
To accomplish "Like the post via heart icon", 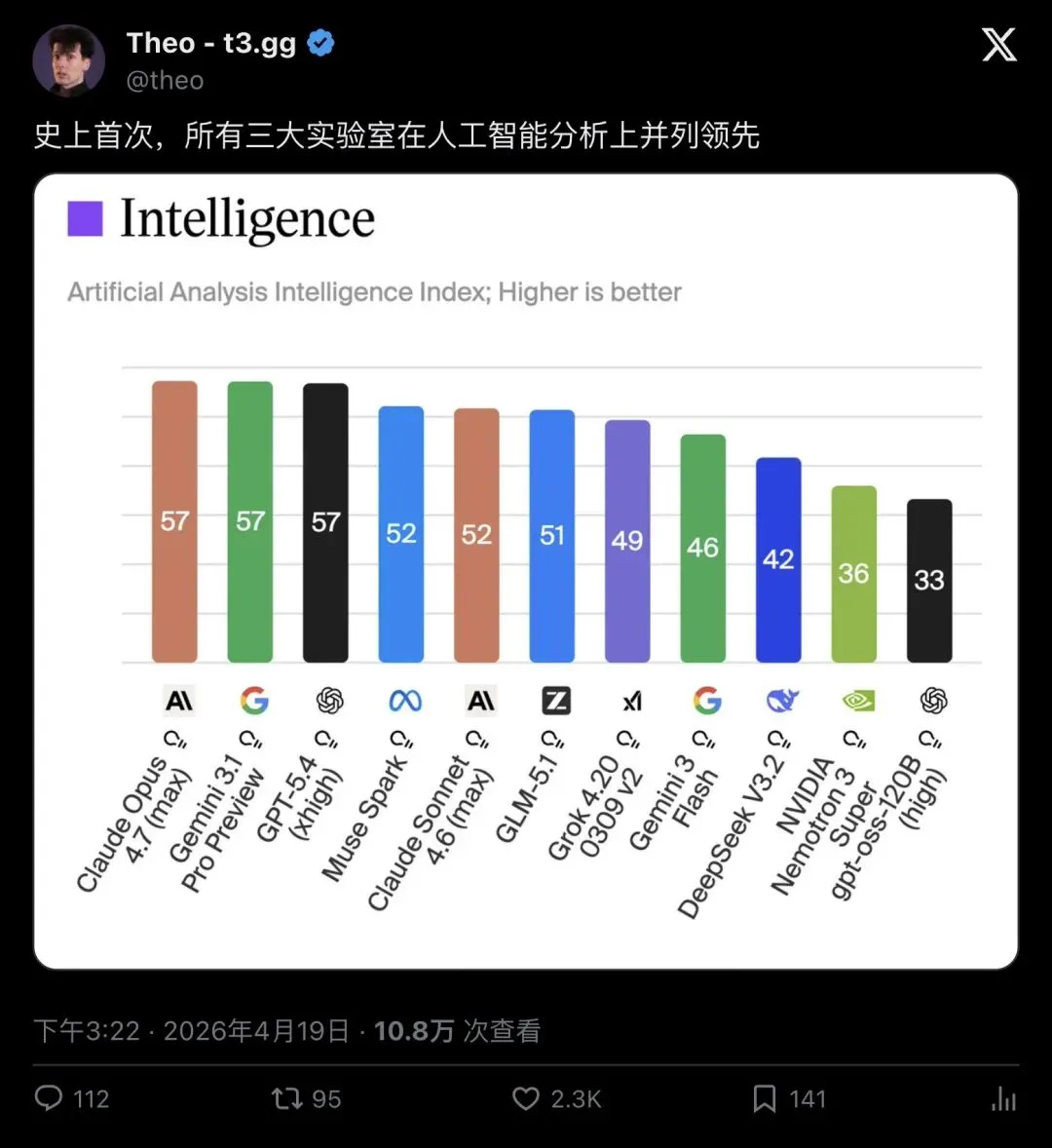I will (525, 1098).
